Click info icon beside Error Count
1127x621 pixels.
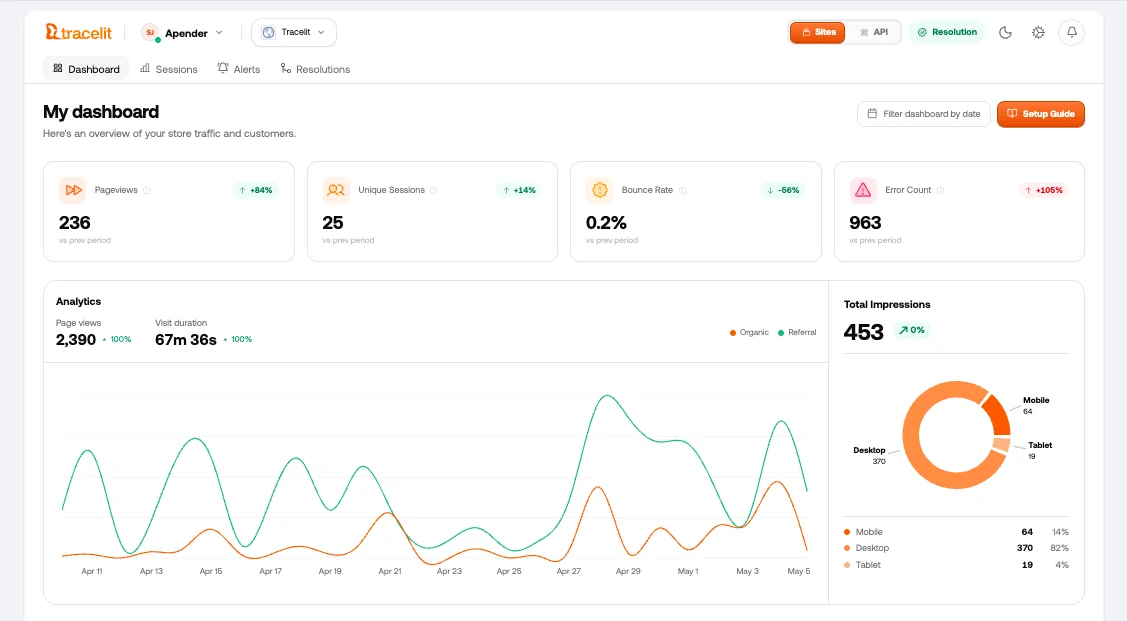pos(940,190)
